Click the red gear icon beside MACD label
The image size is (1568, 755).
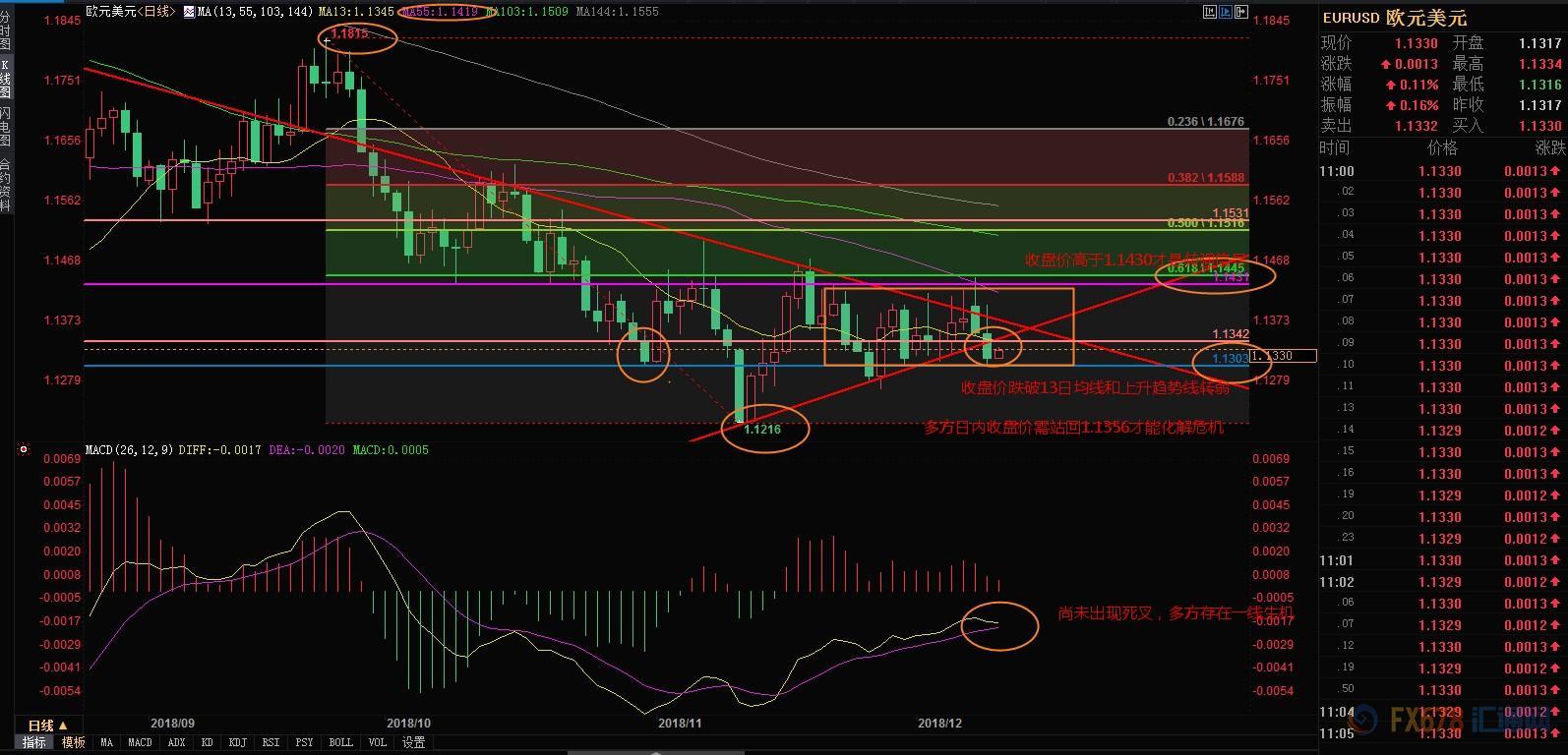click(x=24, y=450)
